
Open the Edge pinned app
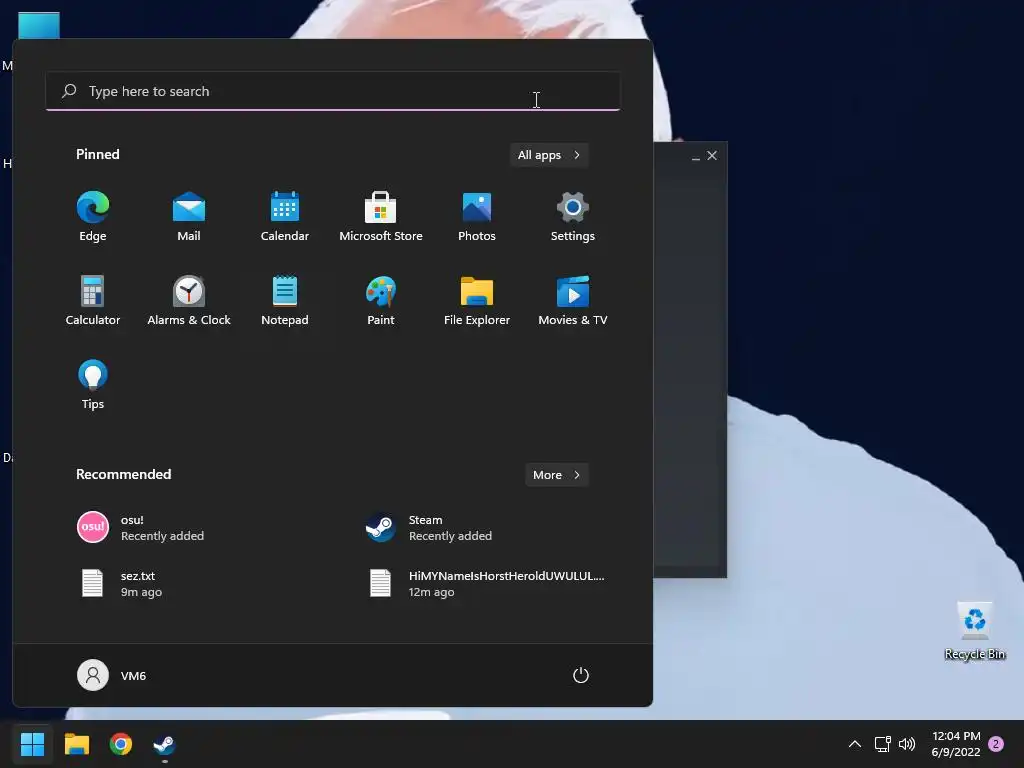93,216
